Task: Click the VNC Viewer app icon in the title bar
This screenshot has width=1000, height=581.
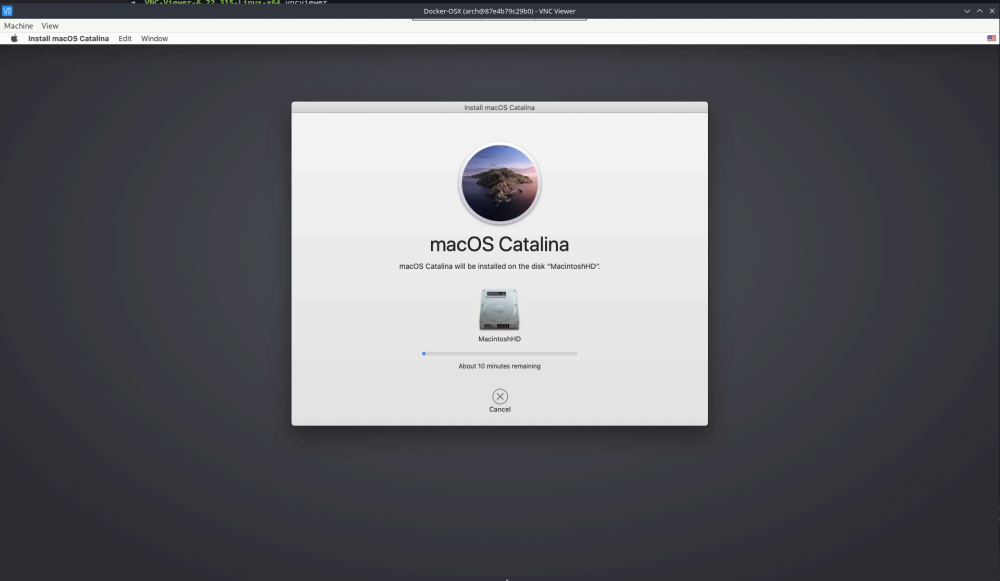Action: pyautogui.click(x=7, y=11)
